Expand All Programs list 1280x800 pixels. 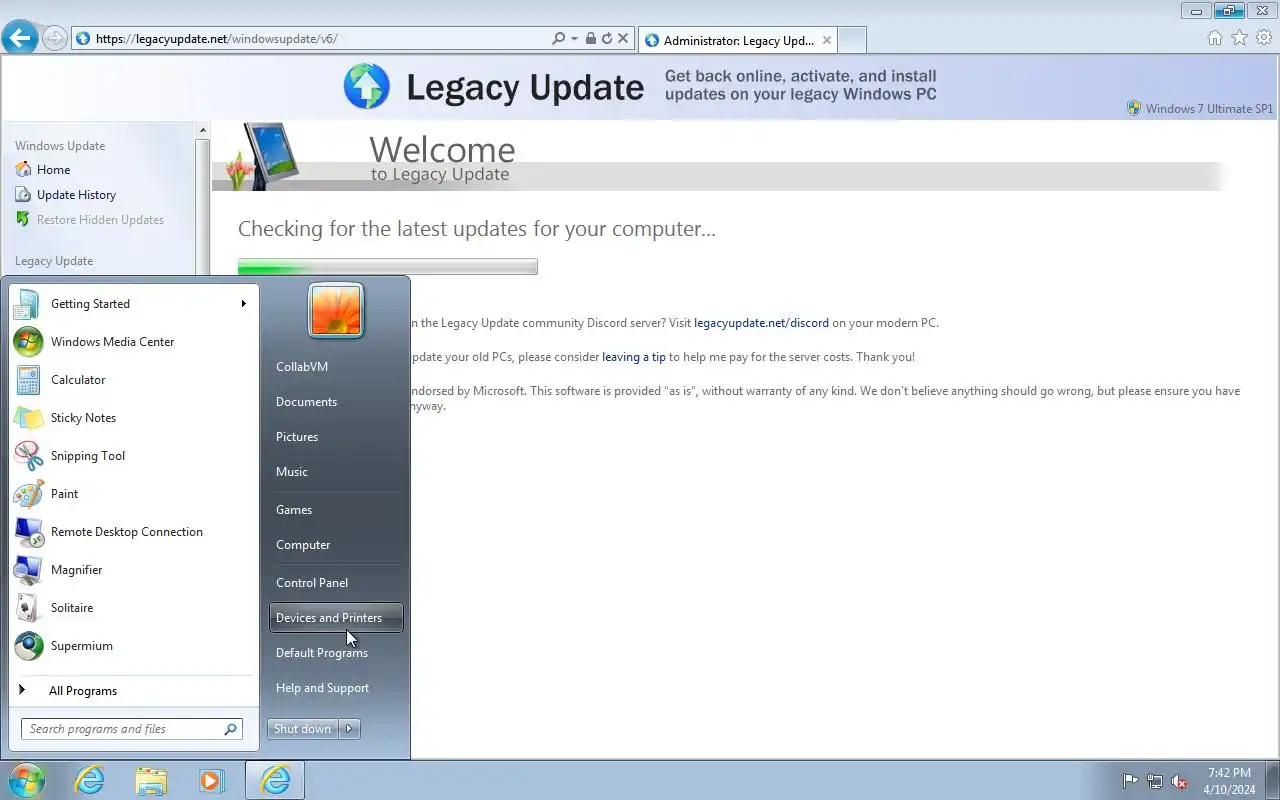[x=133, y=691]
